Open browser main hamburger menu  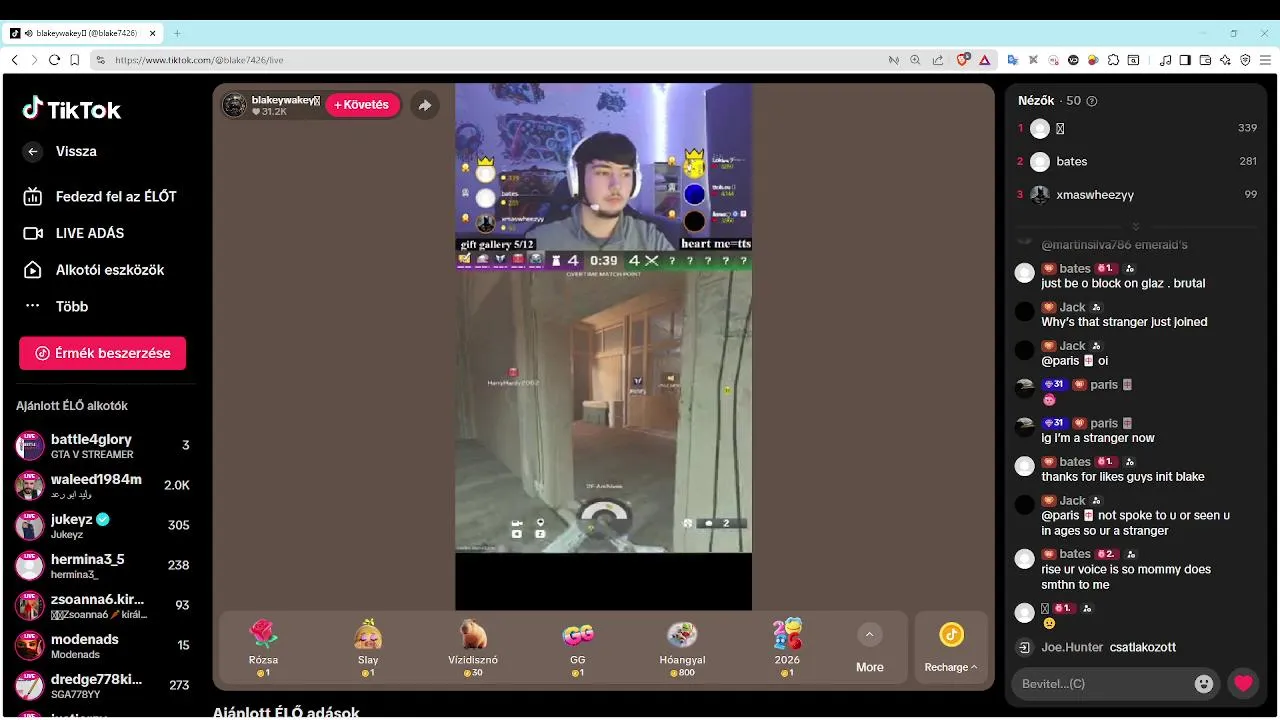click(x=1265, y=60)
